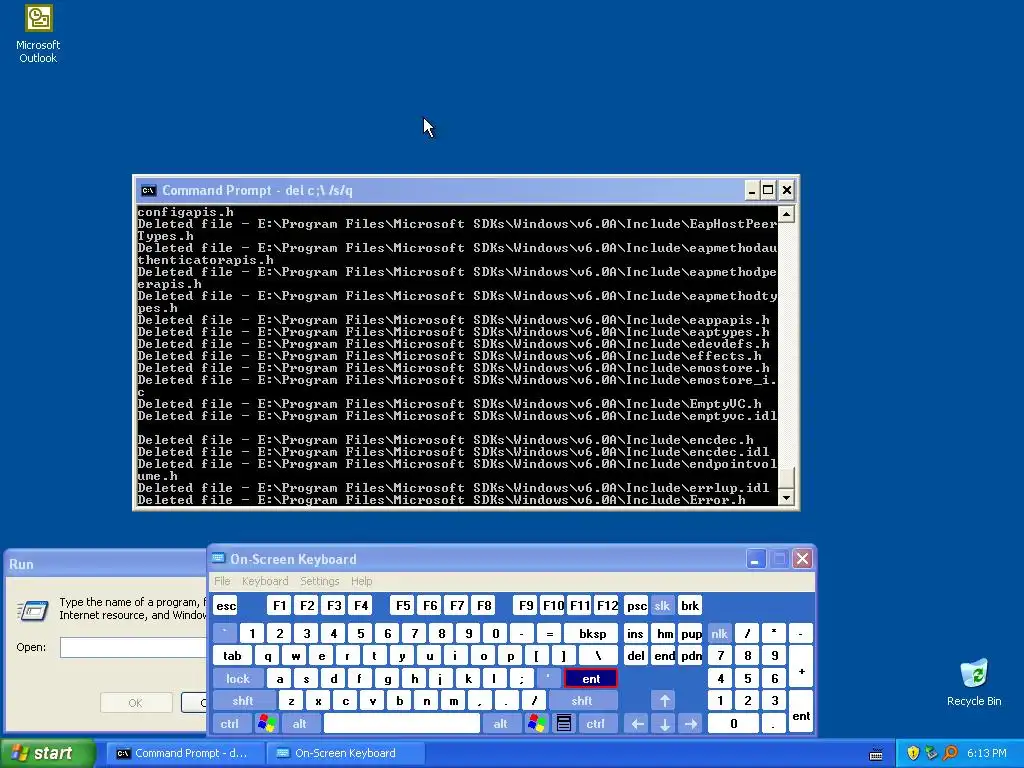The width and height of the screenshot is (1024, 768).
Task: Toggle the lock (caps lock) key
Action: pyautogui.click(x=238, y=679)
